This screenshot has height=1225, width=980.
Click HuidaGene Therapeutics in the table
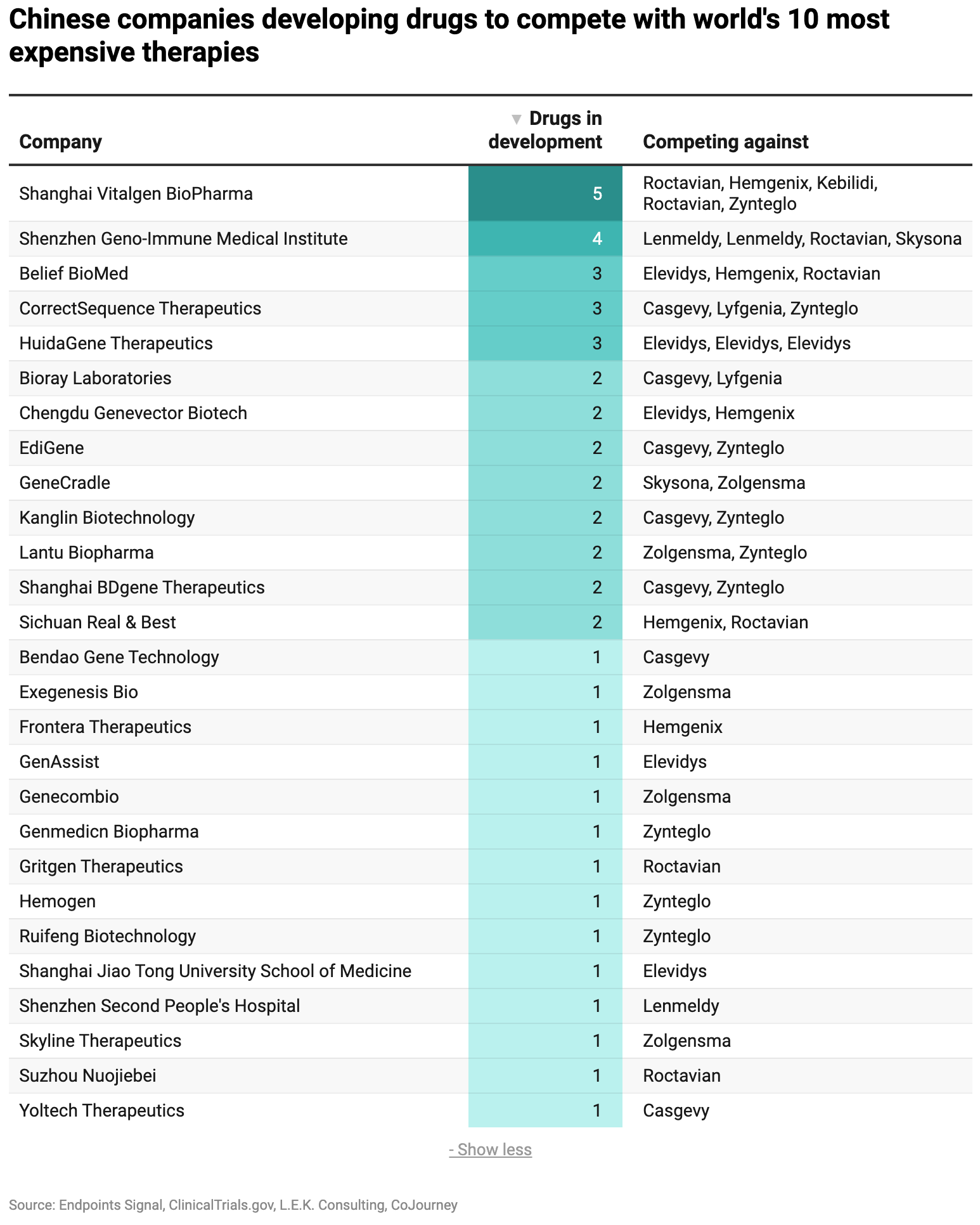[116, 344]
